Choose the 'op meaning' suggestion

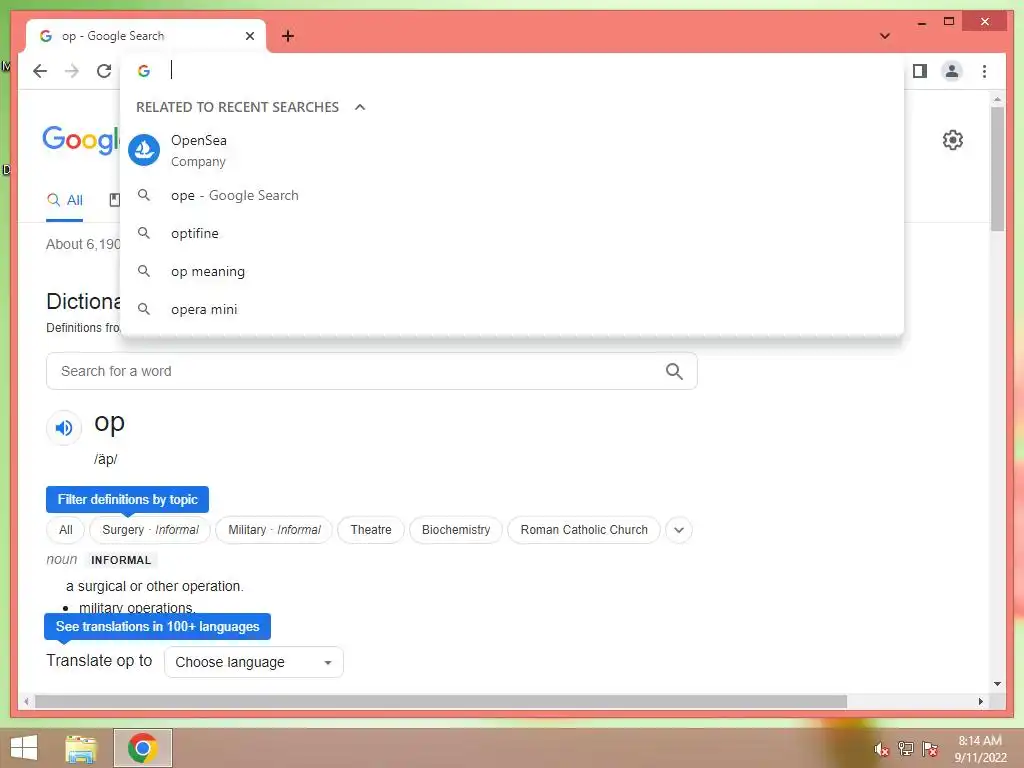coord(513,271)
